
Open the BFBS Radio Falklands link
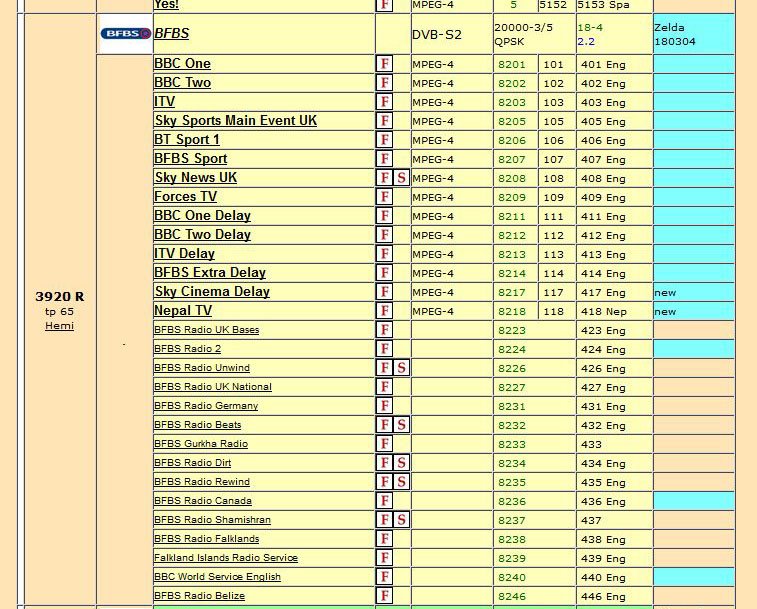[x=207, y=538]
